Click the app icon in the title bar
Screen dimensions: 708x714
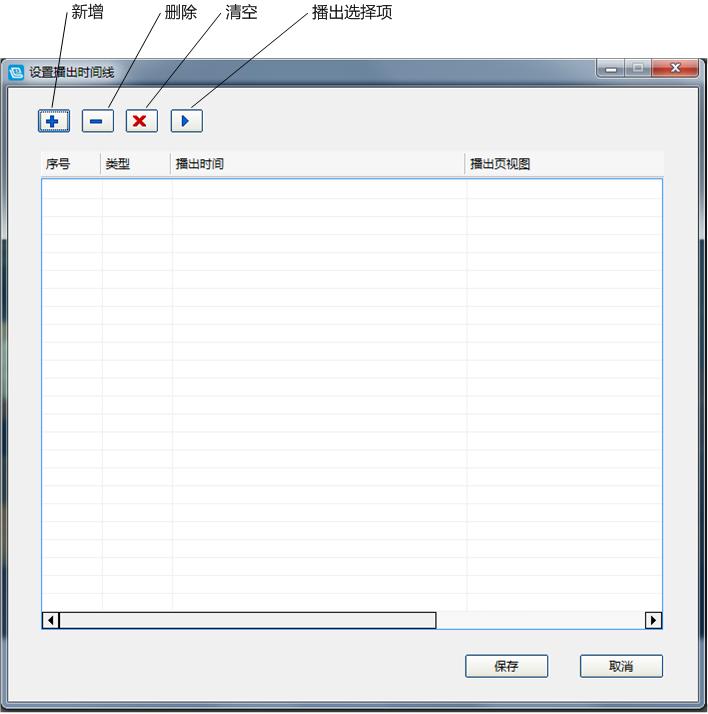[x=16, y=72]
